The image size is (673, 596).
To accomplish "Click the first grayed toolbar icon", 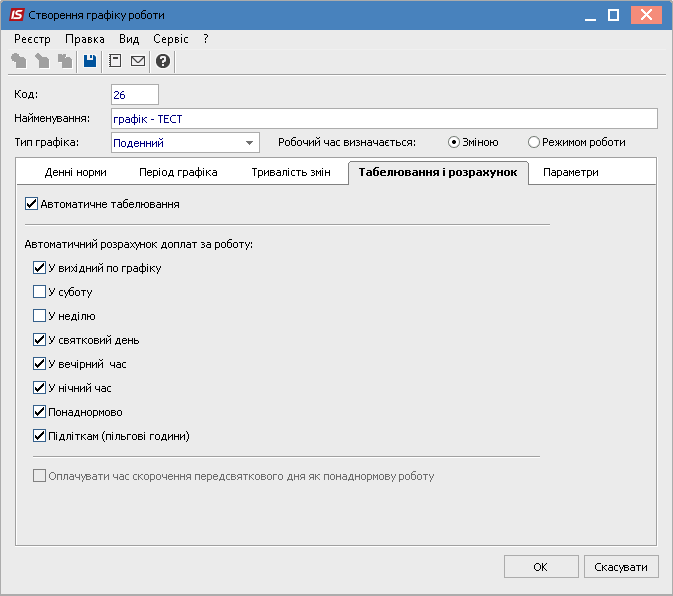I will [19, 61].
